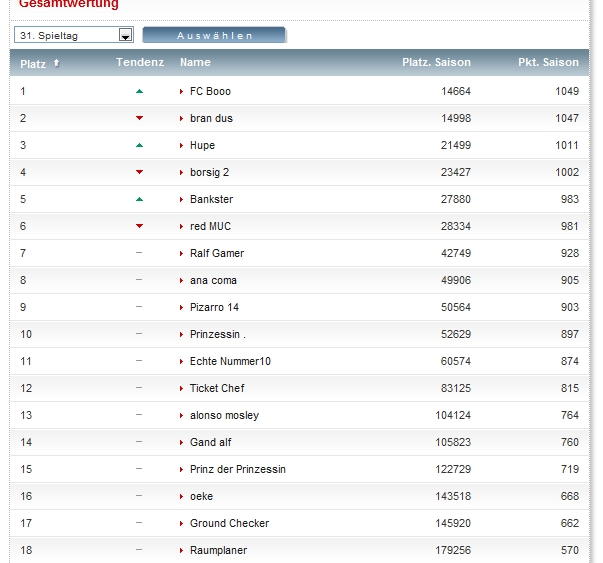Screen dimensions: 603x563
Task: Click the small arrow bullet before Ralf Gamer
Action: coord(181,254)
